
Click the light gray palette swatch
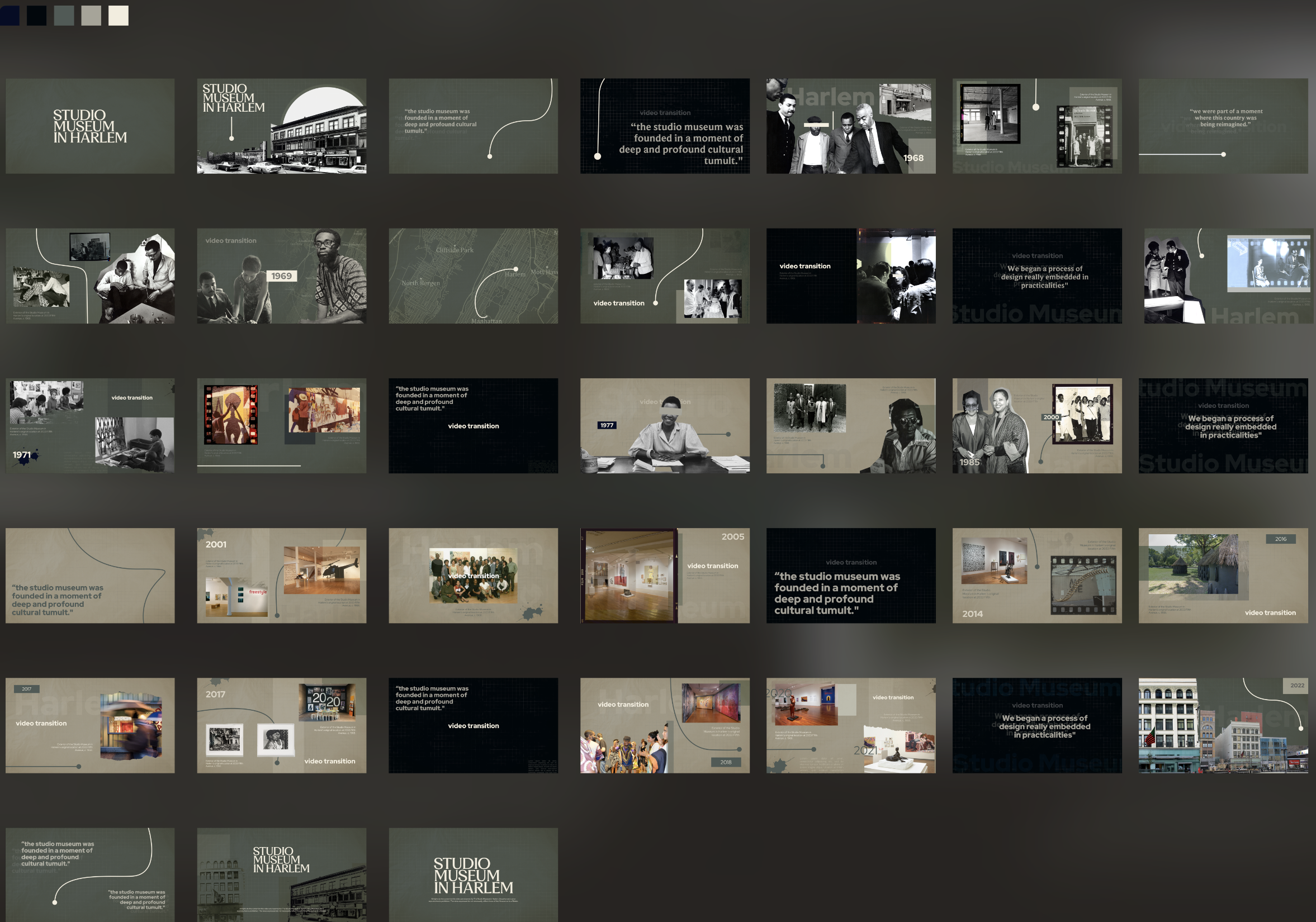click(91, 16)
